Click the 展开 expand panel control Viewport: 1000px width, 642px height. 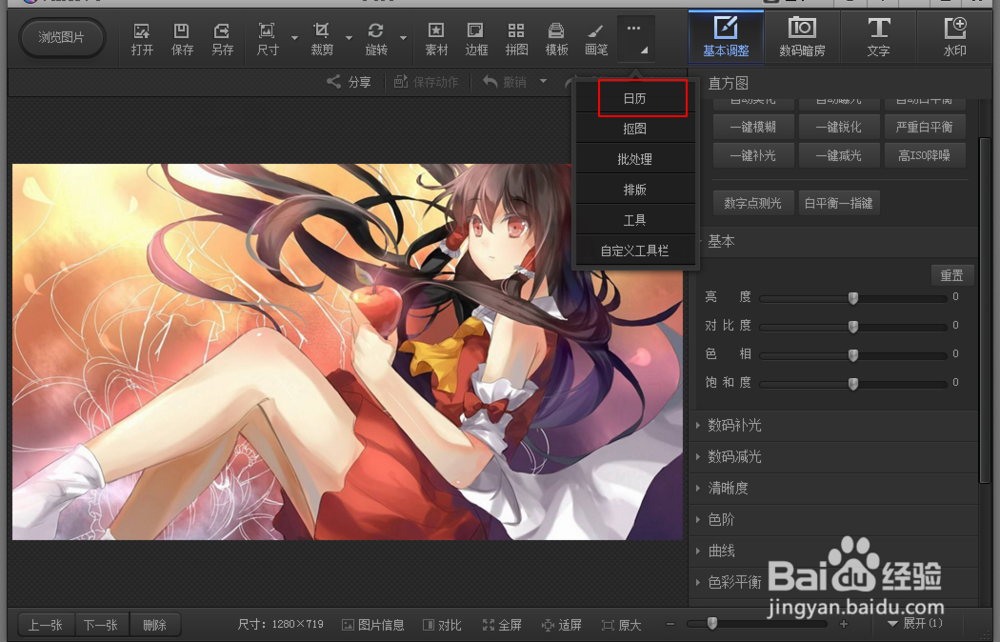click(x=915, y=624)
